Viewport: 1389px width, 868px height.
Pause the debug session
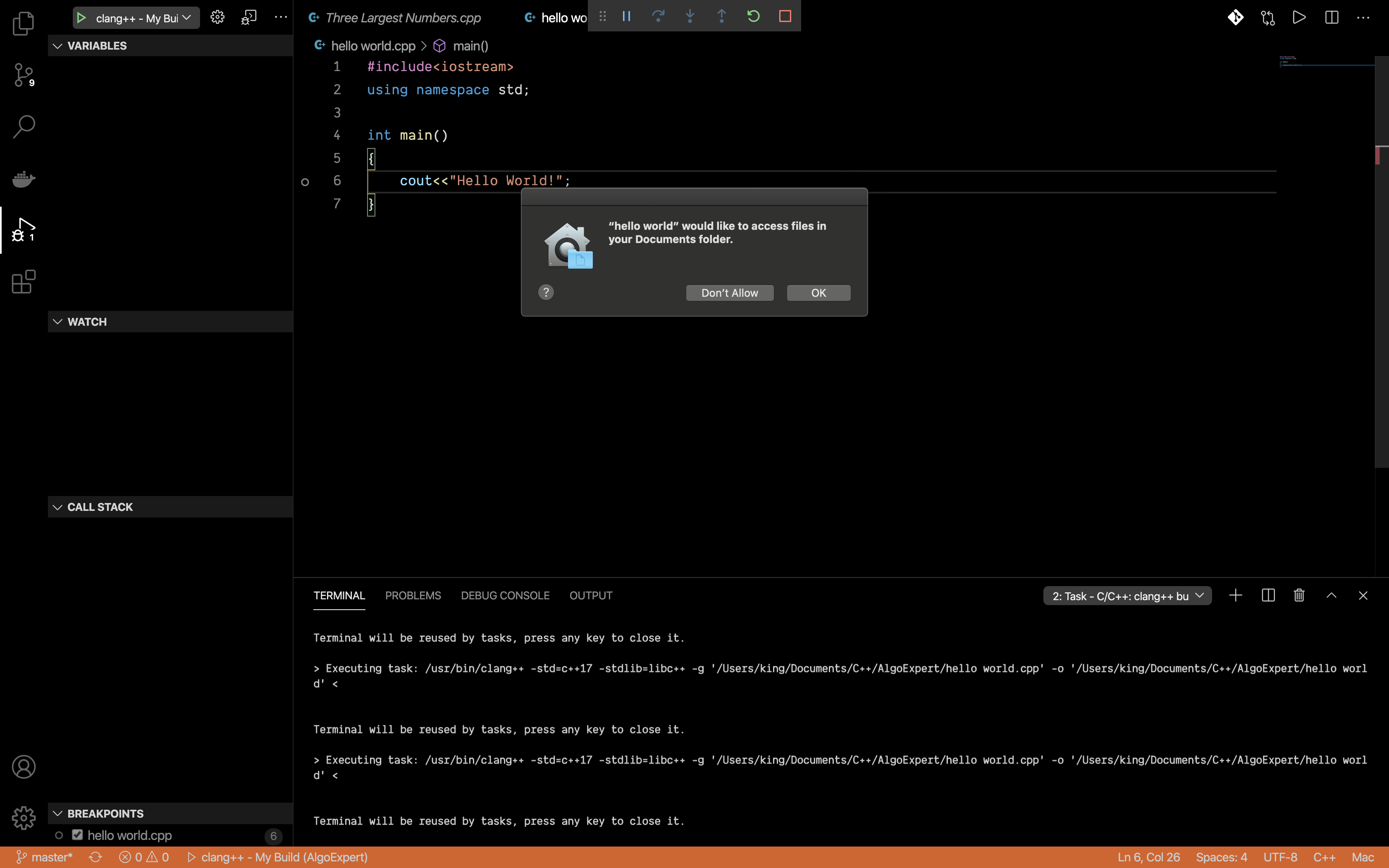[x=626, y=16]
